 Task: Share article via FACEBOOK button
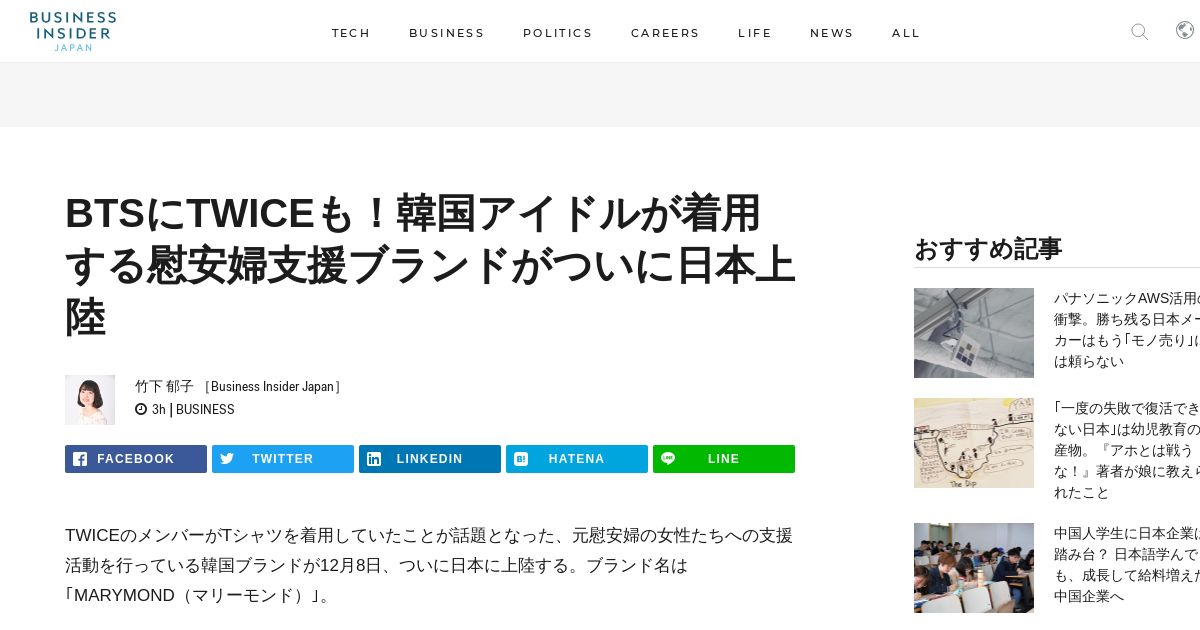136,459
